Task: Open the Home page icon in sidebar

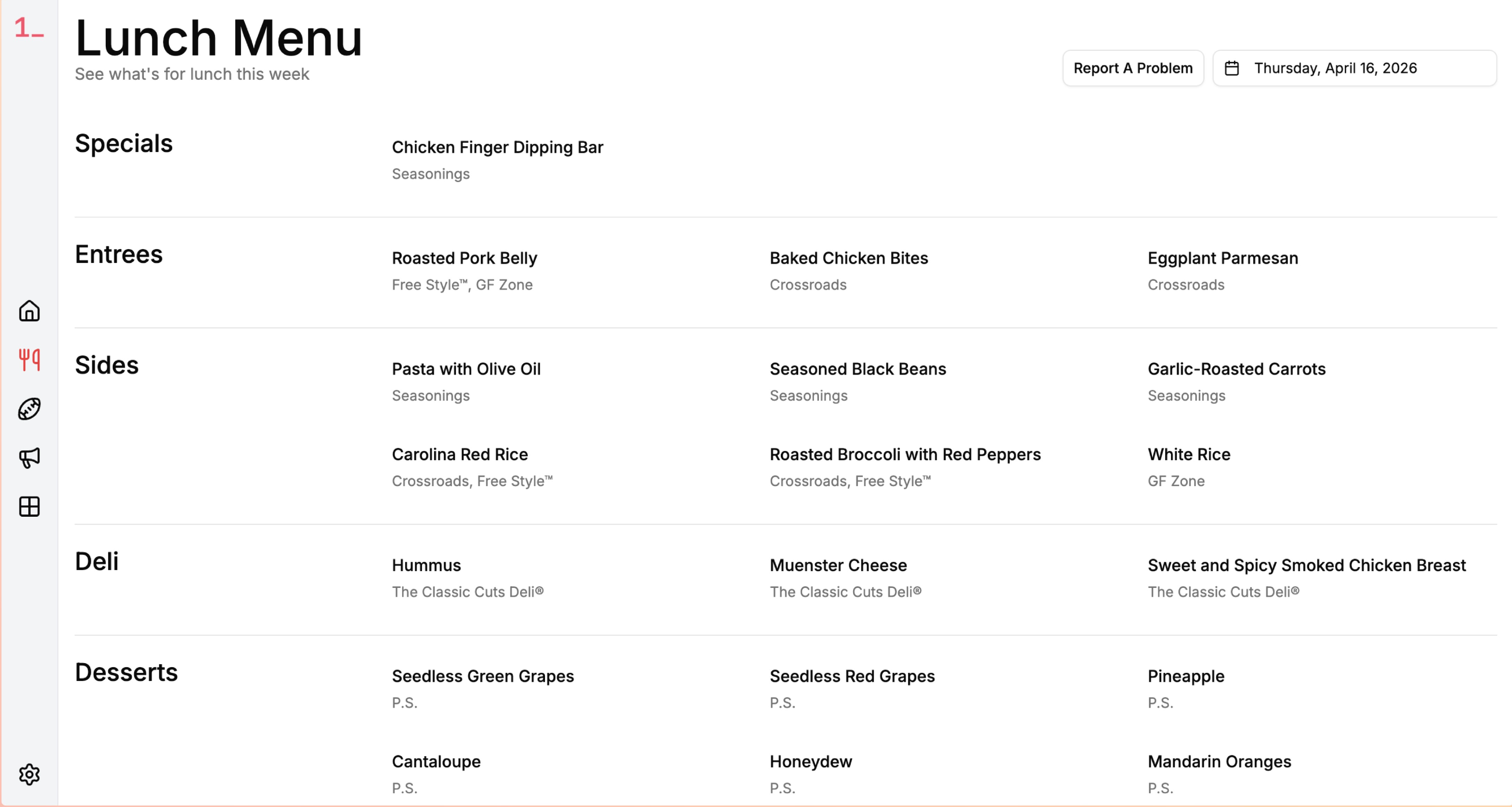Action: 29,311
